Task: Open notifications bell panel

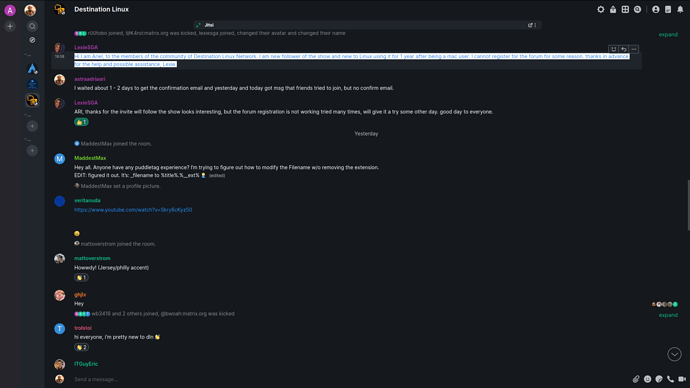Action: point(680,9)
